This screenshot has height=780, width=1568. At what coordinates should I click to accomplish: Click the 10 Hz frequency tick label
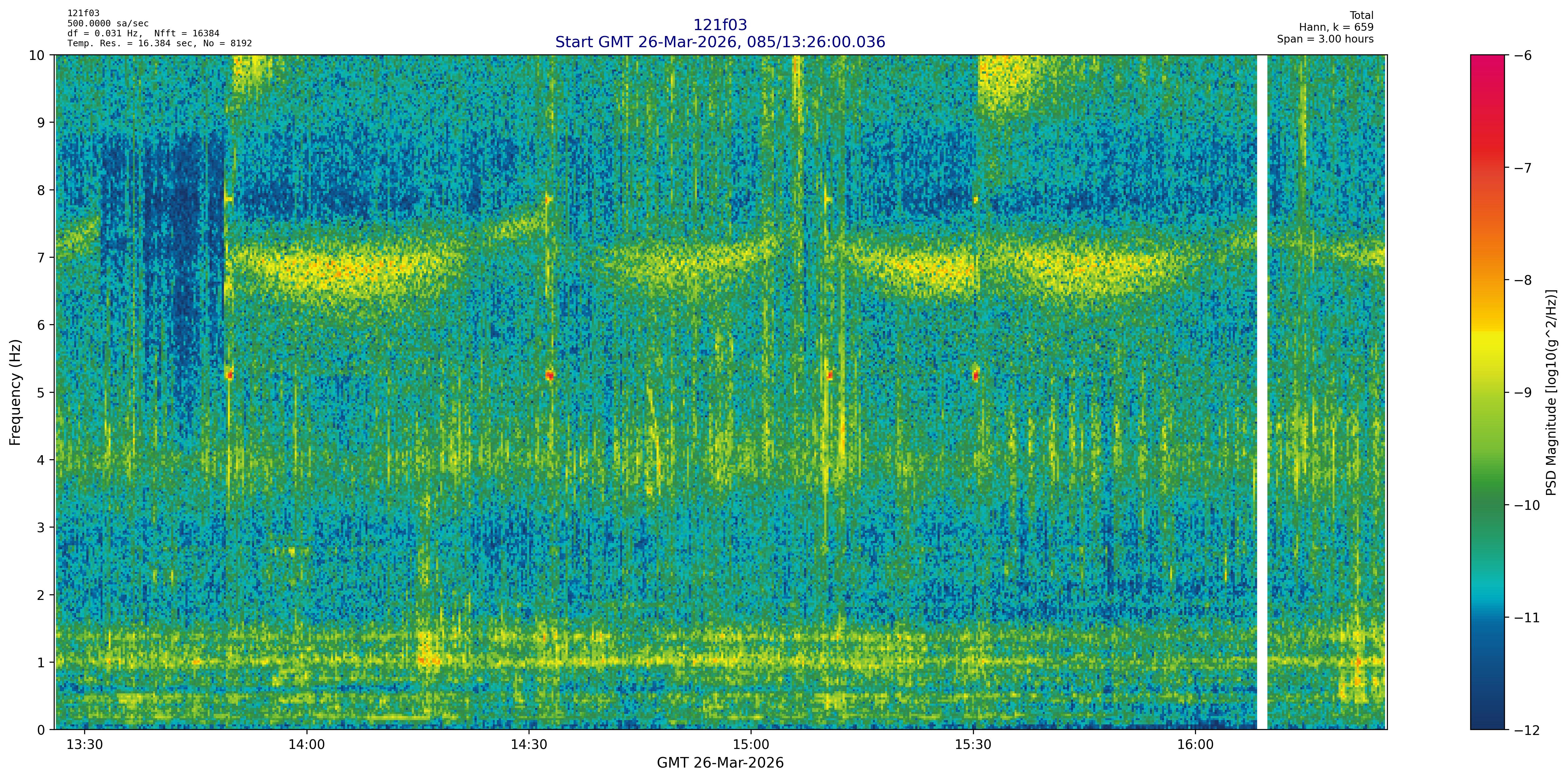pos(37,55)
